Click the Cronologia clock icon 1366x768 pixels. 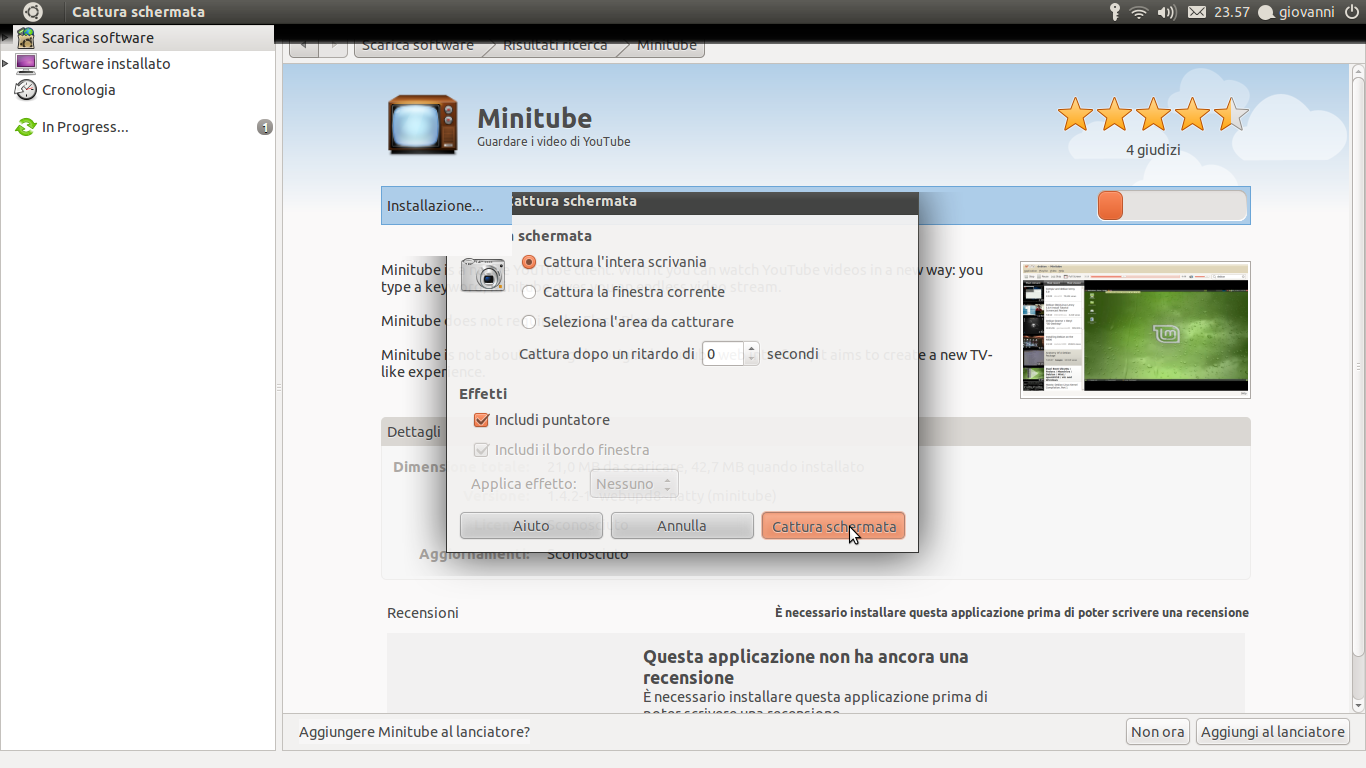point(26,90)
